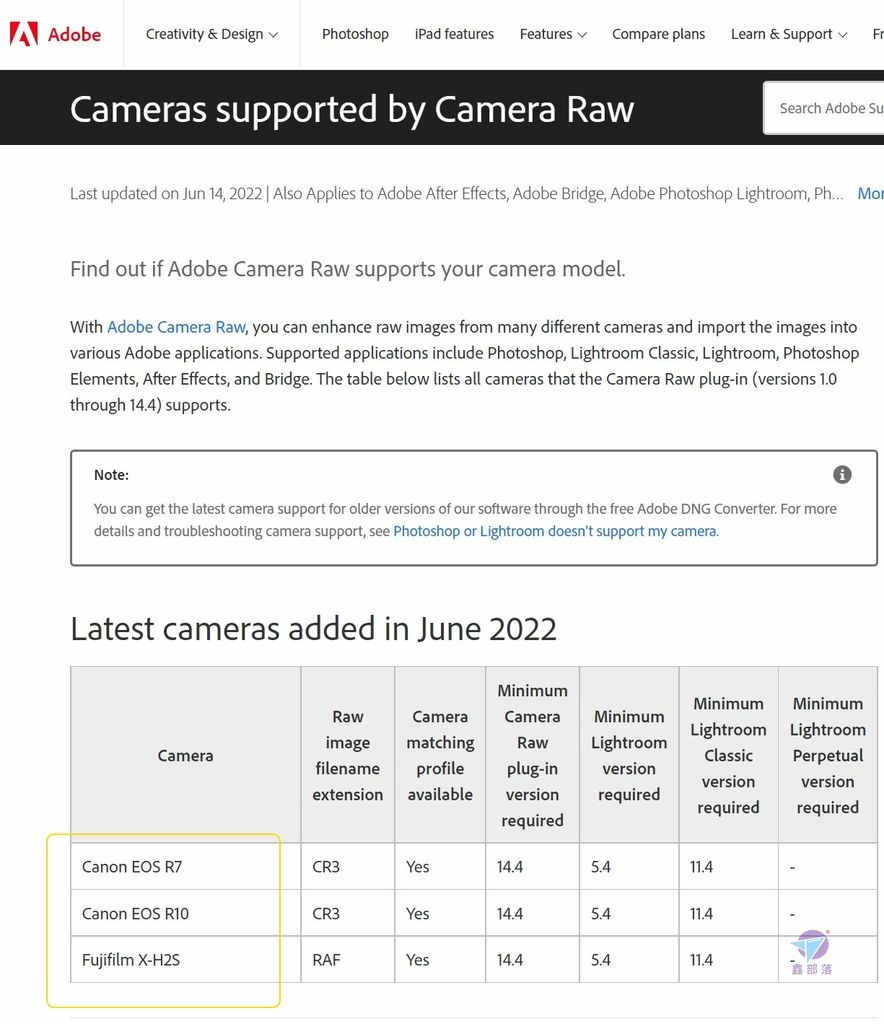Click 14.4 in the Canon EOS R10 row
The height and width of the screenshot is (1024, 884).
click(532, 913)
